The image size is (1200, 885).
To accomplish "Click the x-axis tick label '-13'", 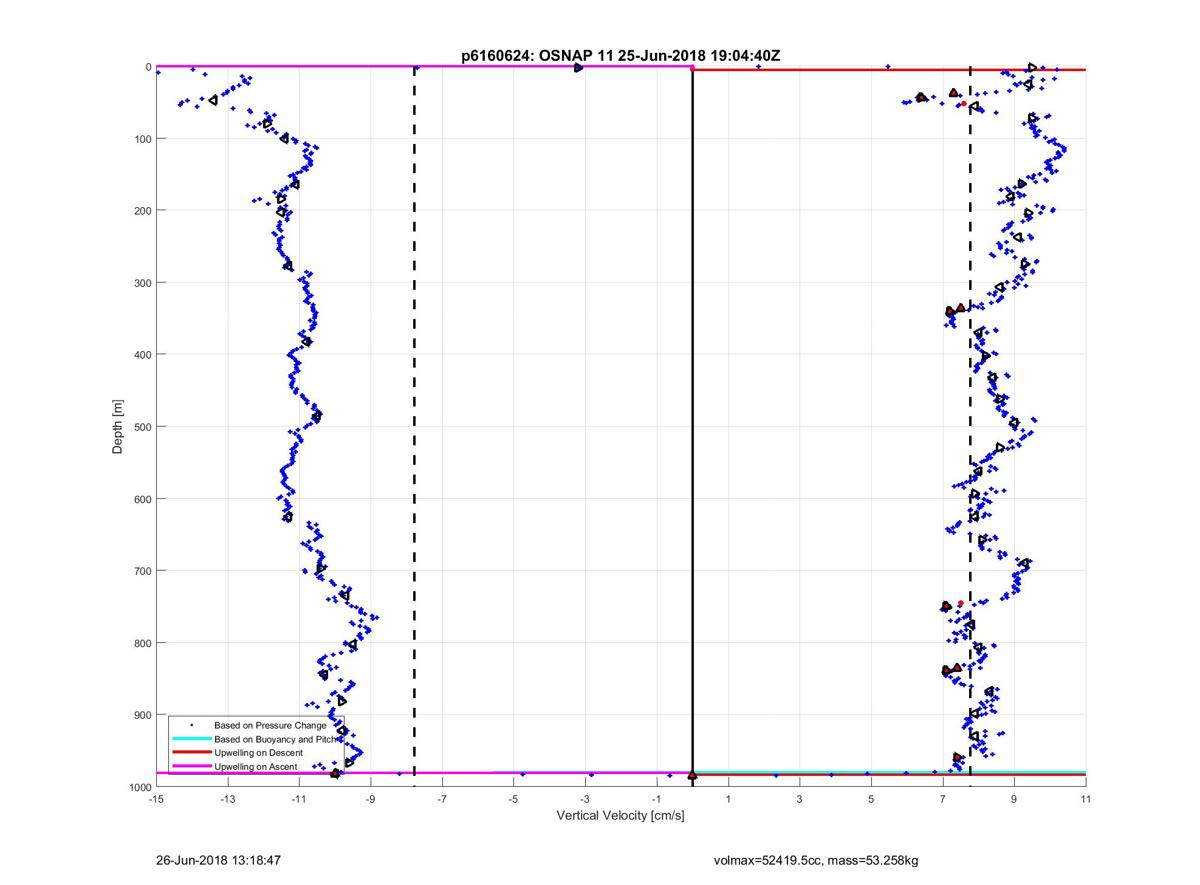I will tap(227, 800).
